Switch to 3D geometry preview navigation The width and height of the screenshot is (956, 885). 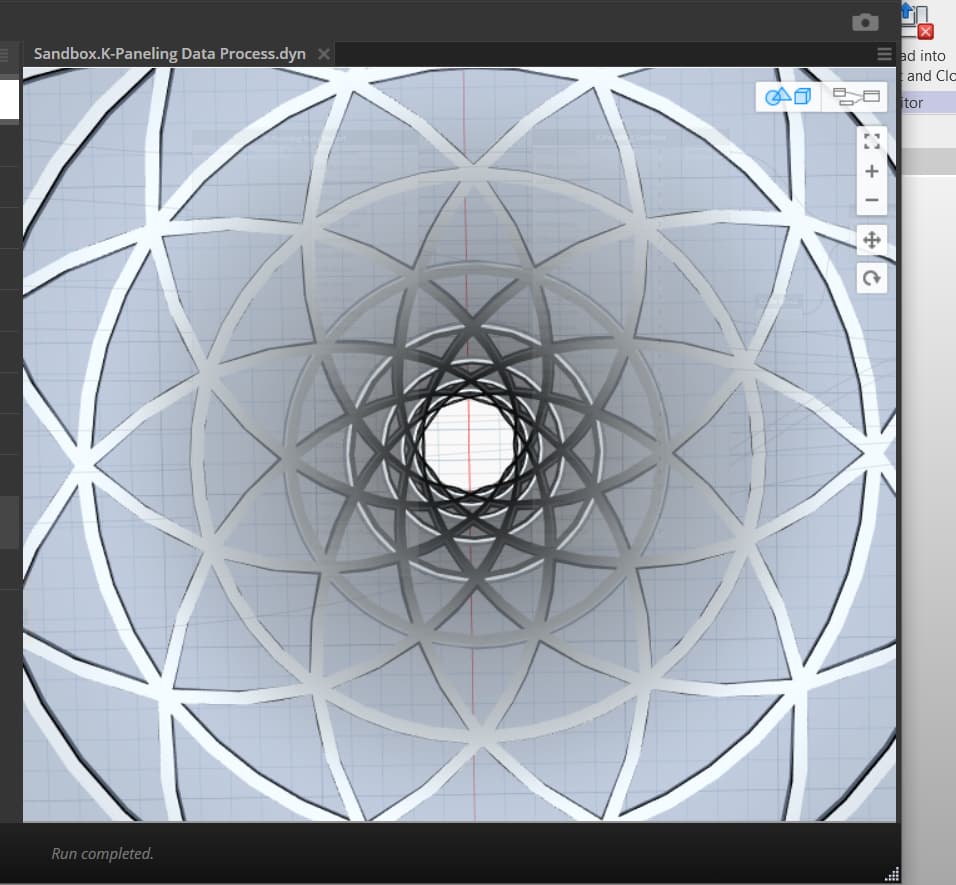pos(788,96)
